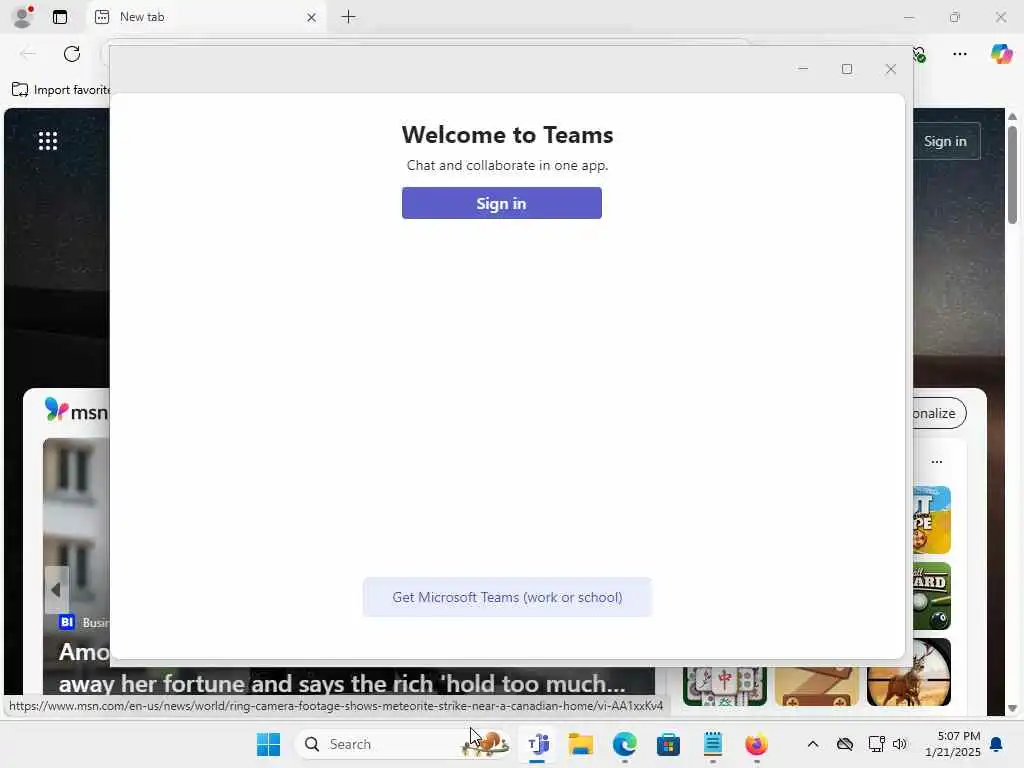Open the Edge profile avatar icon
1024x768 pixels.
click(x=22, y=17)
